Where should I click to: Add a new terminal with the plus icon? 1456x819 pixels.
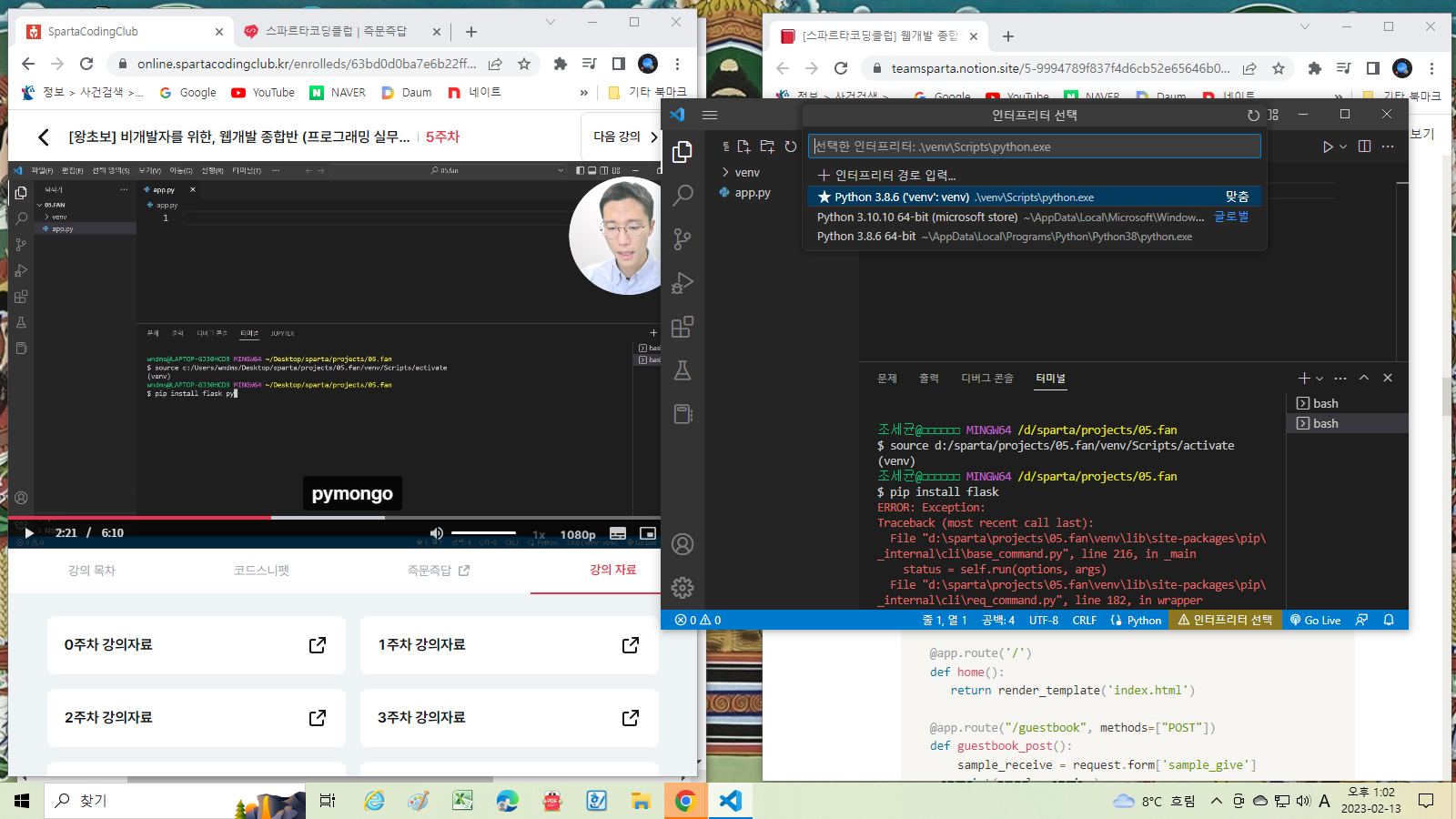[1304, 378]
